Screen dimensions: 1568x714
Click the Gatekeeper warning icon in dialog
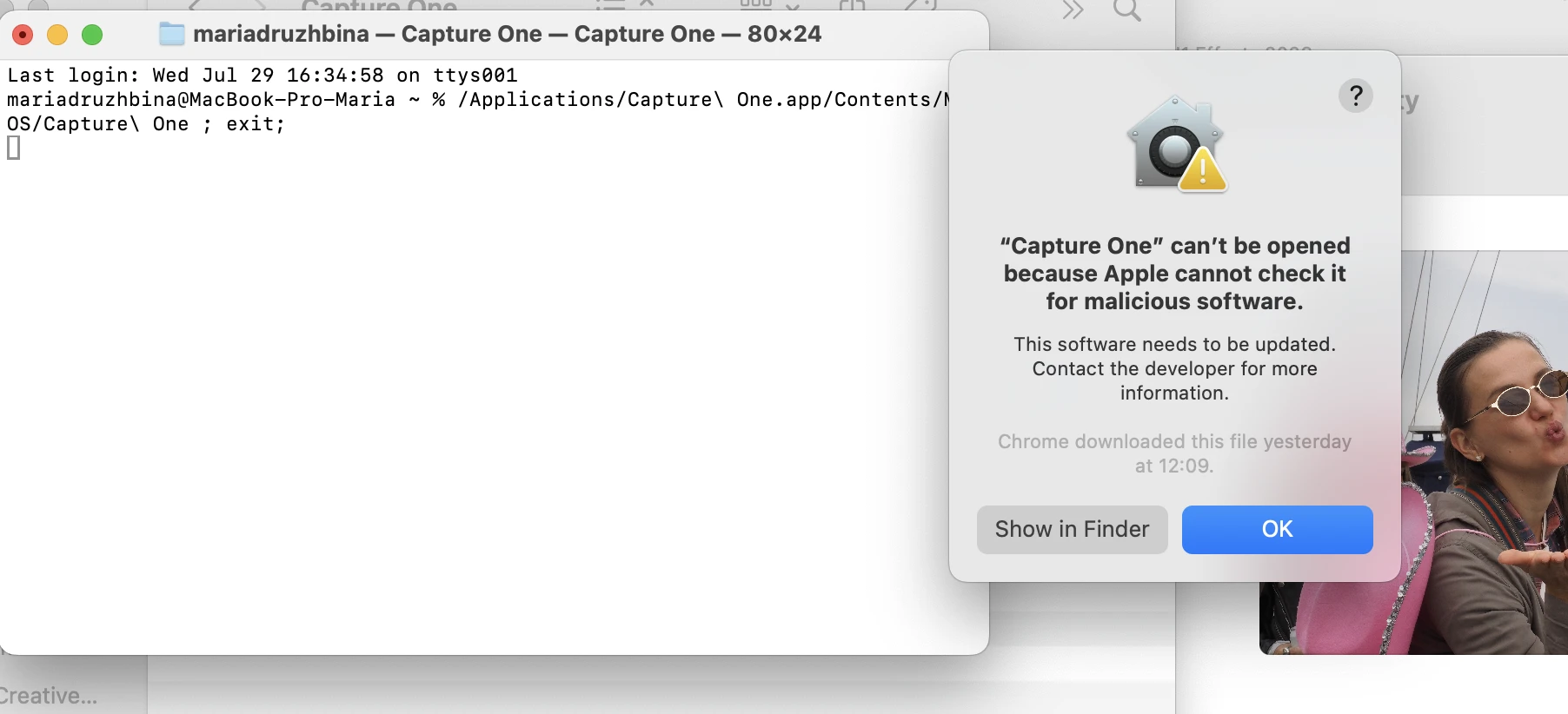tap(1176, 144)
